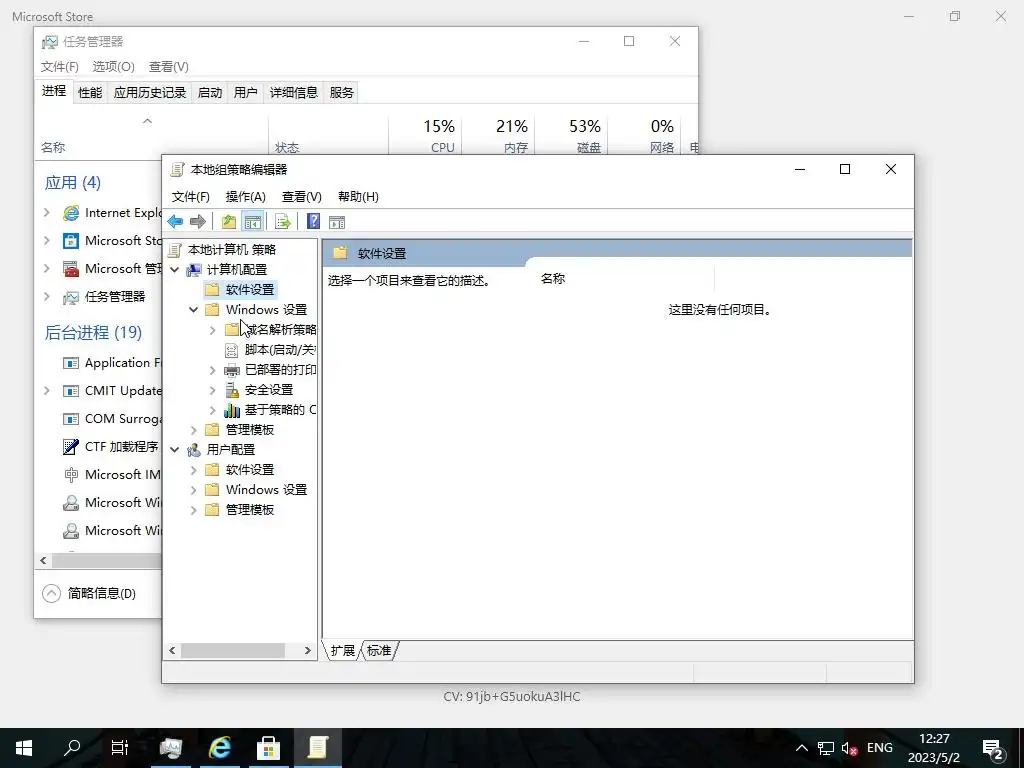The image size is (1024, 768).
Task: Select 软件设置 under 用户配置
Action: pyautogui.click(x=249, y=470)
